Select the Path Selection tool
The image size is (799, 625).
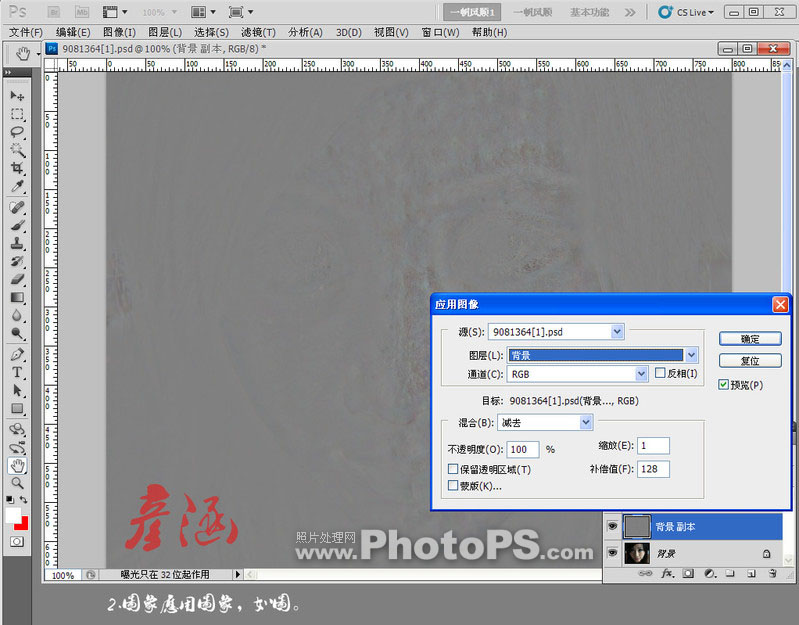17,391
